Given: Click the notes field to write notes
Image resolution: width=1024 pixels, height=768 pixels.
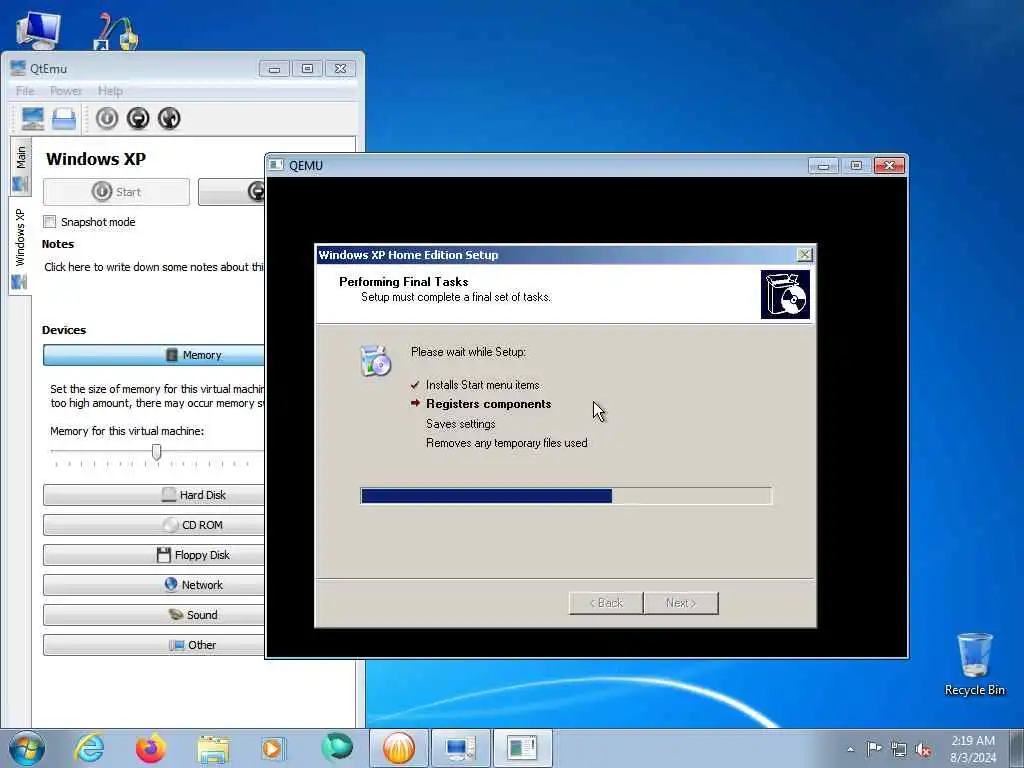Looking at the screenshot, I should 154,267.
